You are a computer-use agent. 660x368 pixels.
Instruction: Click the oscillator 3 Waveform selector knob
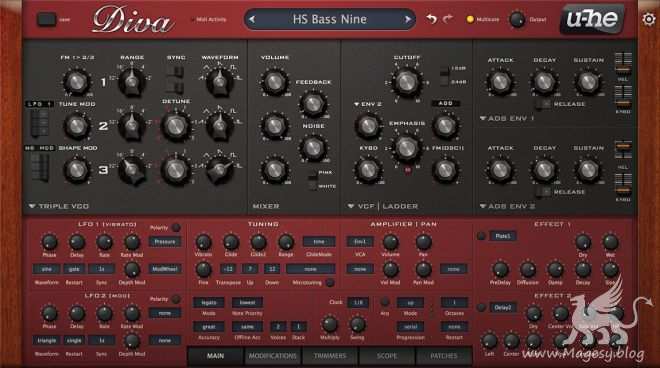pyautogui.click(x=219, y=169)
